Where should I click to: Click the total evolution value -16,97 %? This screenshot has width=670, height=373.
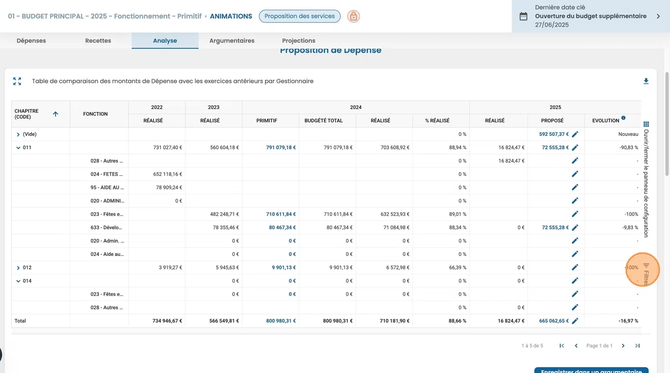(628, 321)
